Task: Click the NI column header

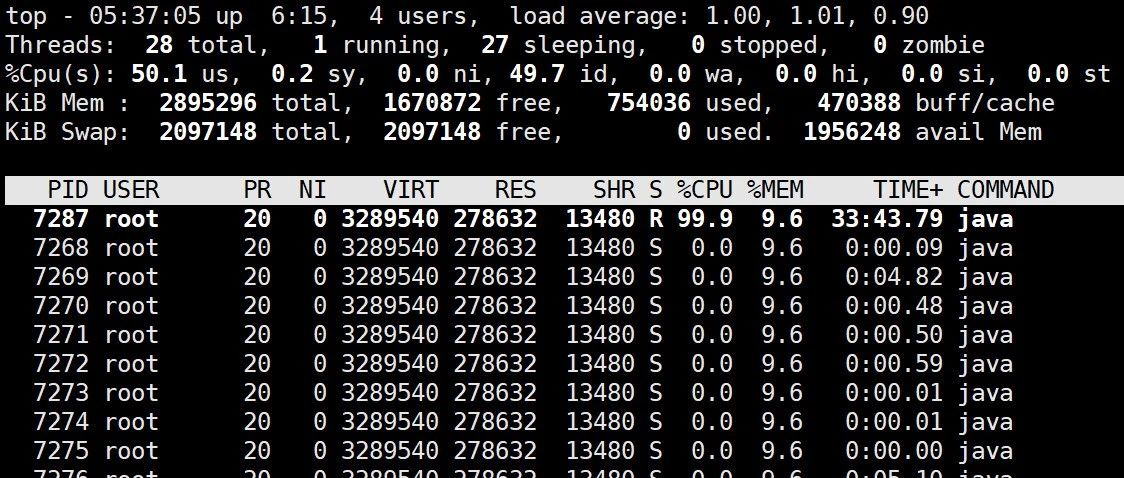Action: click(313, 190)
